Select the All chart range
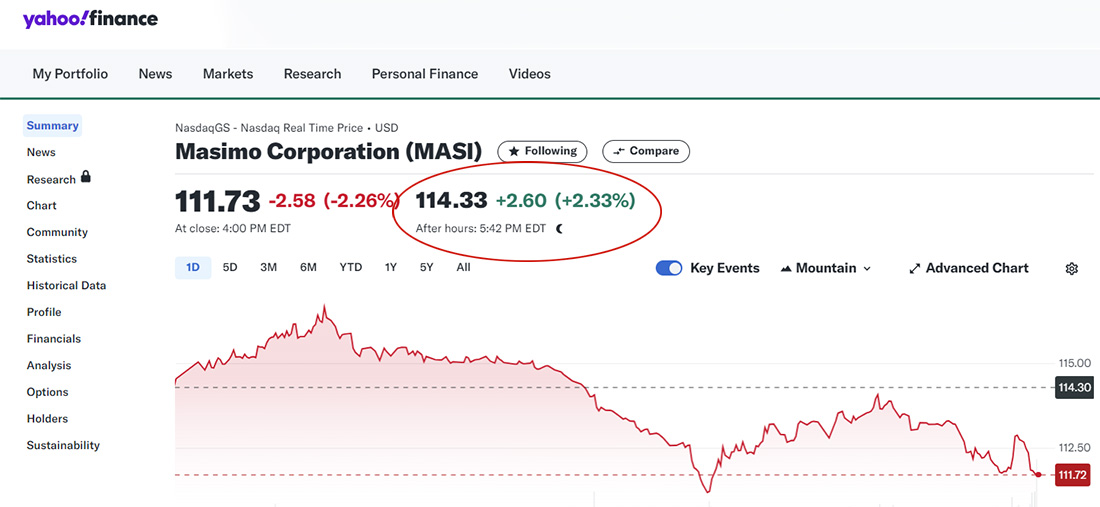 463,267
